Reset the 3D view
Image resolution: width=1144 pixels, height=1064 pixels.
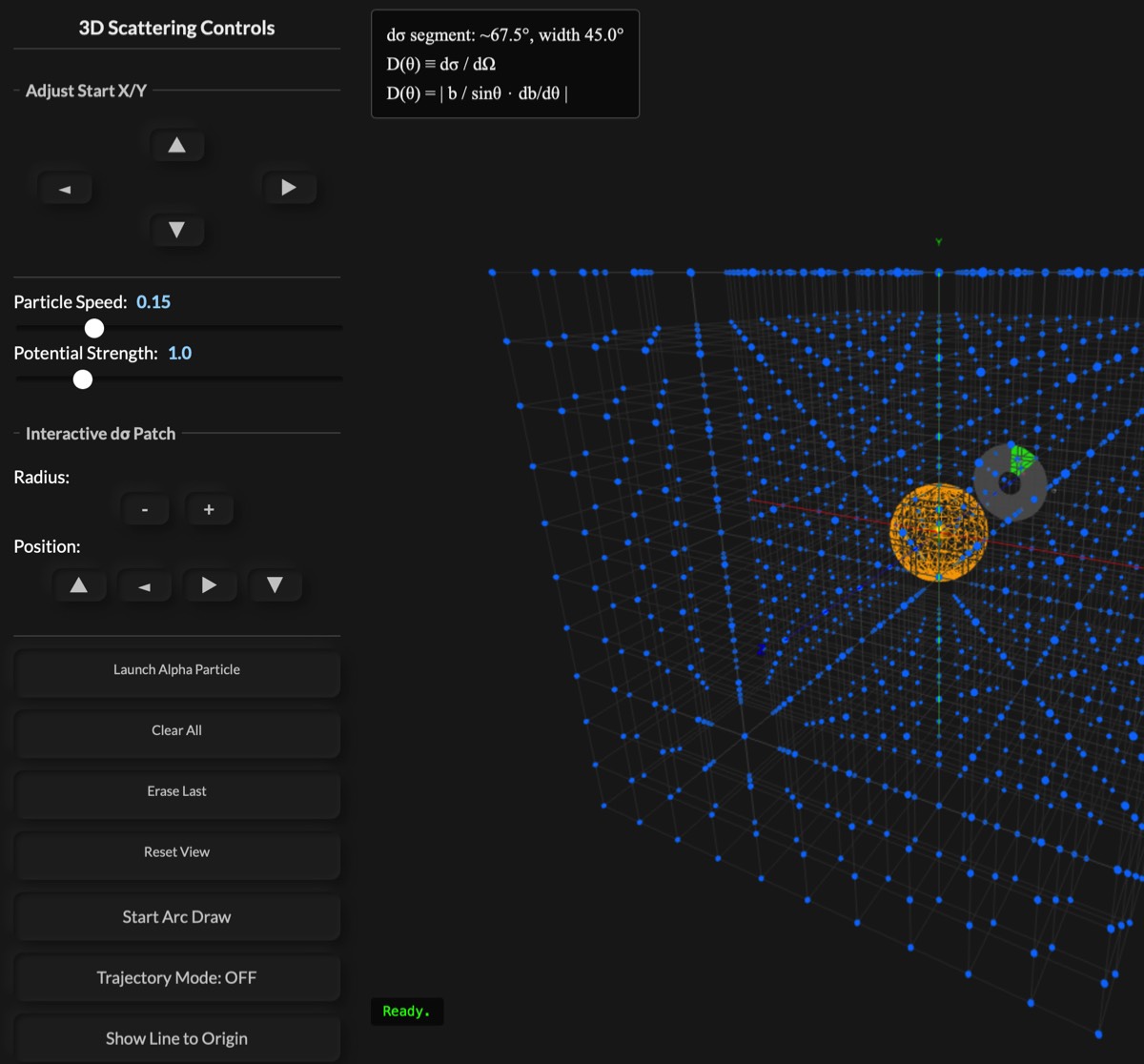click(176, 851)
